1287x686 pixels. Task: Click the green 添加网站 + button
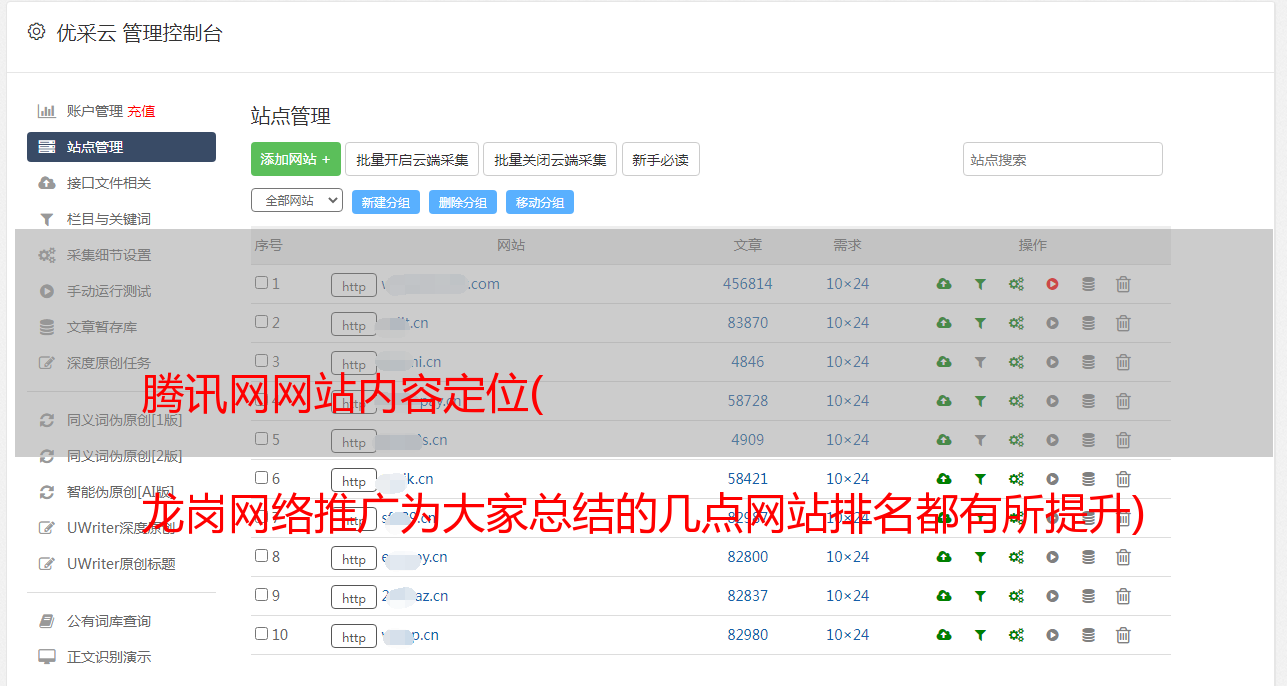click(296, 159)
